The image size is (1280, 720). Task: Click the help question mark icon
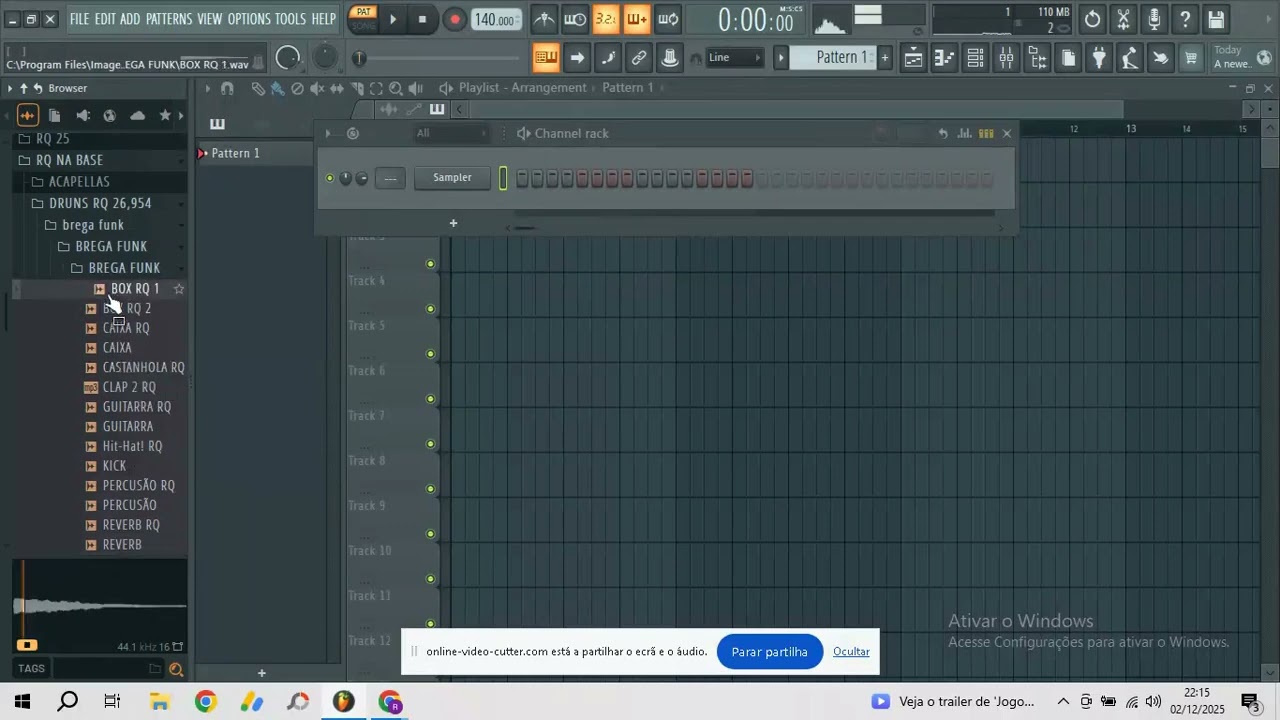[1185, 19]
